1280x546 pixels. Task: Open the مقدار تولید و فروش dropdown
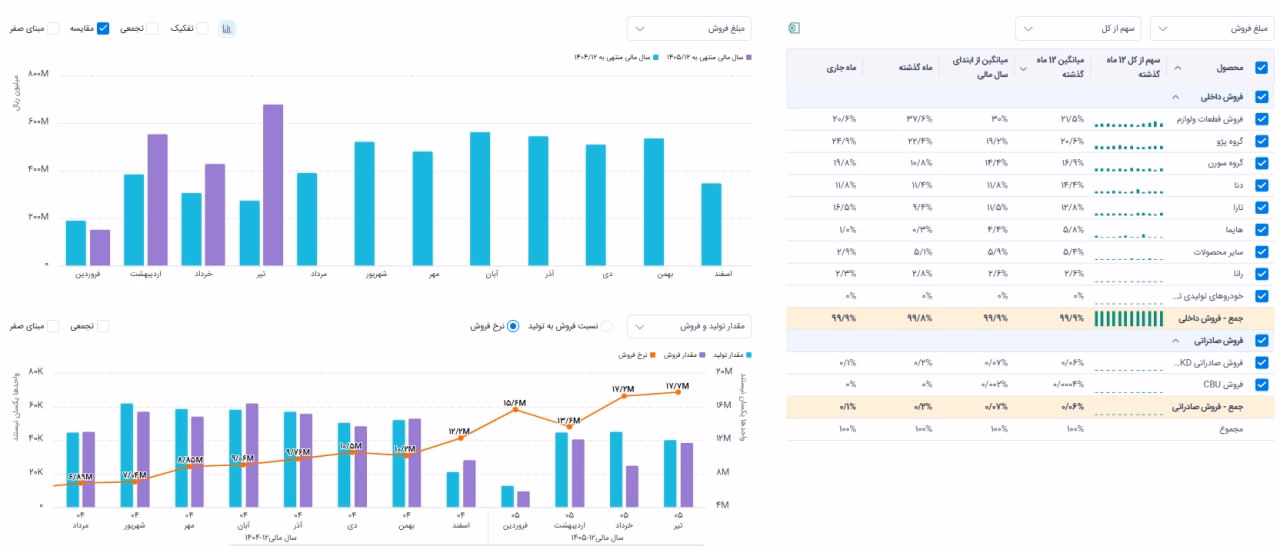[x=689, y=326]
